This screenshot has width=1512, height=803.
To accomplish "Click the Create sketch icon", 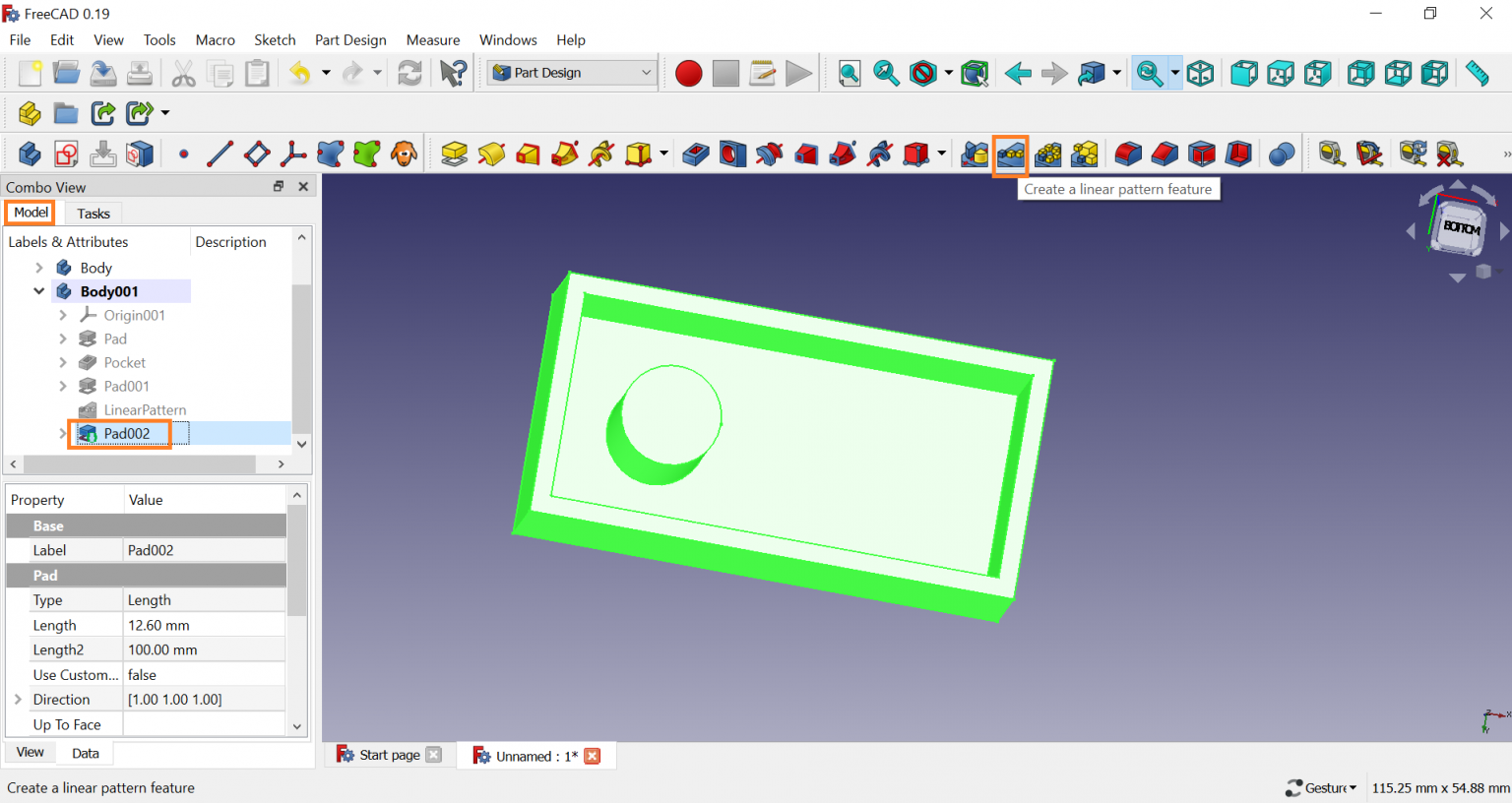I will (66, 154).
